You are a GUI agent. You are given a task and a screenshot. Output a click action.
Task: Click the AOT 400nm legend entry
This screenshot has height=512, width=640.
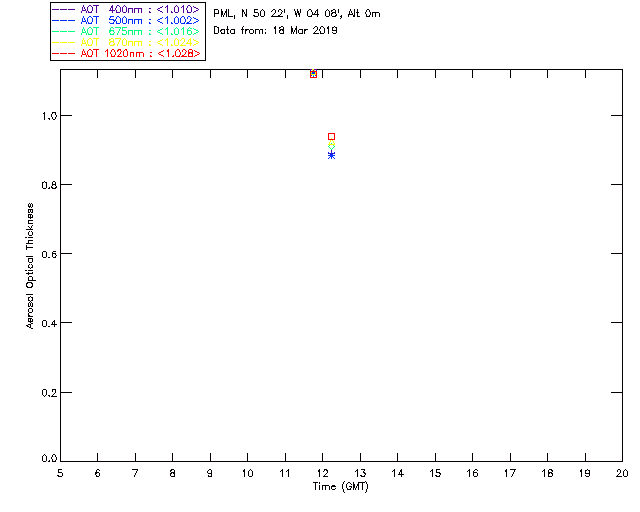[126, 9]
